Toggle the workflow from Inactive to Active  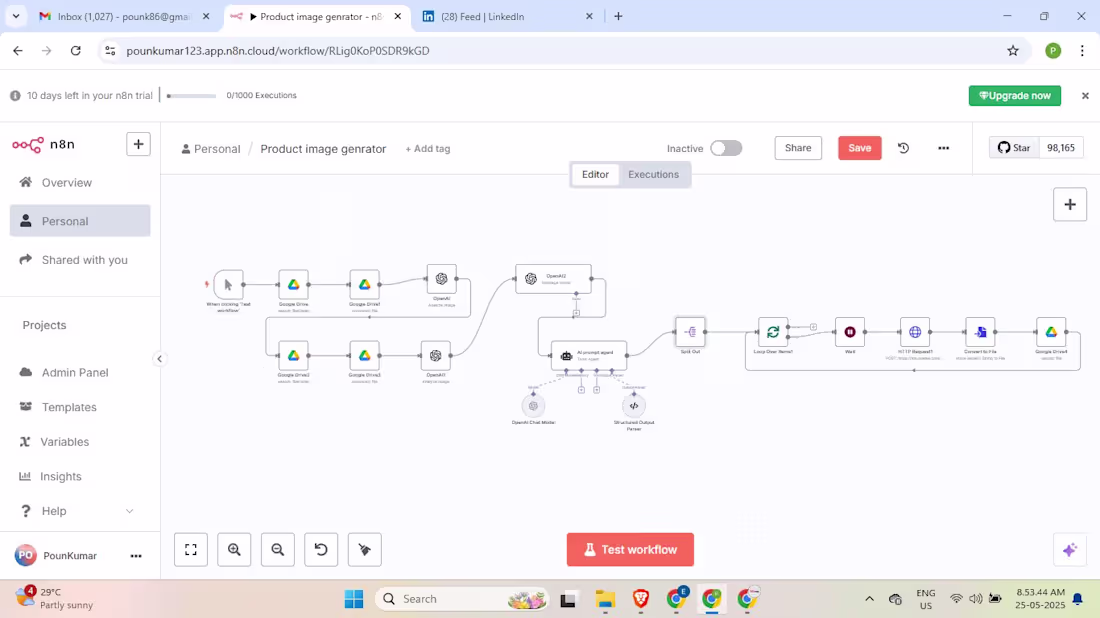(726, 147)
